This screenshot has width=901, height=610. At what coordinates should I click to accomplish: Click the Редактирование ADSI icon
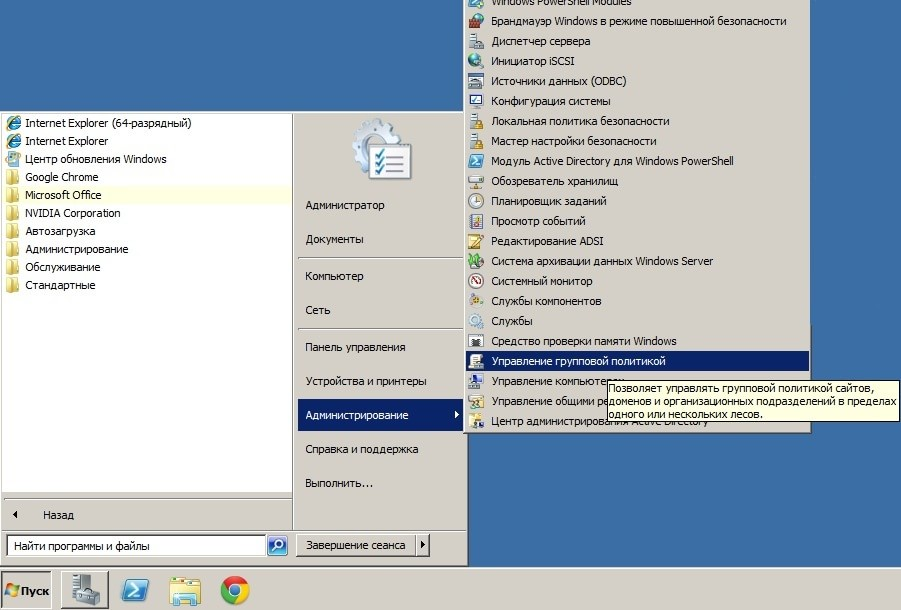click(x=476, y=241)
